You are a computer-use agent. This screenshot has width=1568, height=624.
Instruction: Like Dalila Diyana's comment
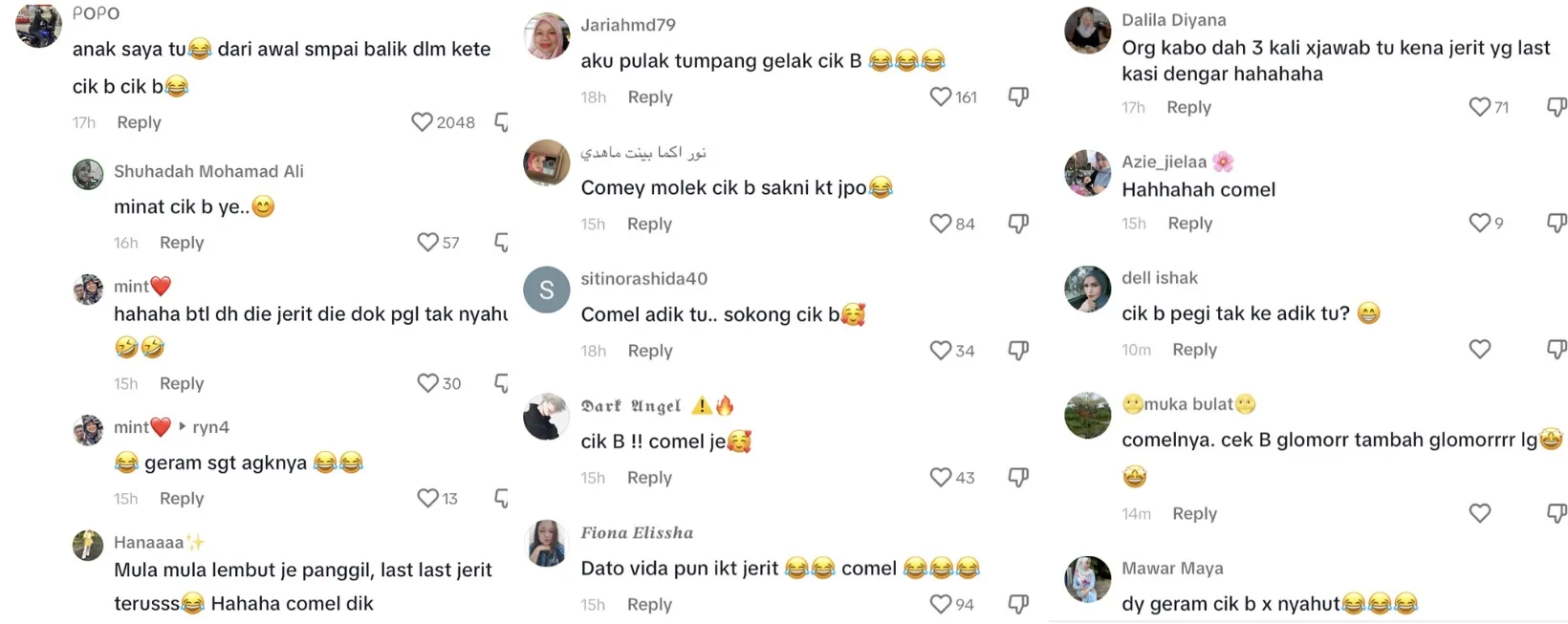pyautogui.click(x=1480, y=107)
